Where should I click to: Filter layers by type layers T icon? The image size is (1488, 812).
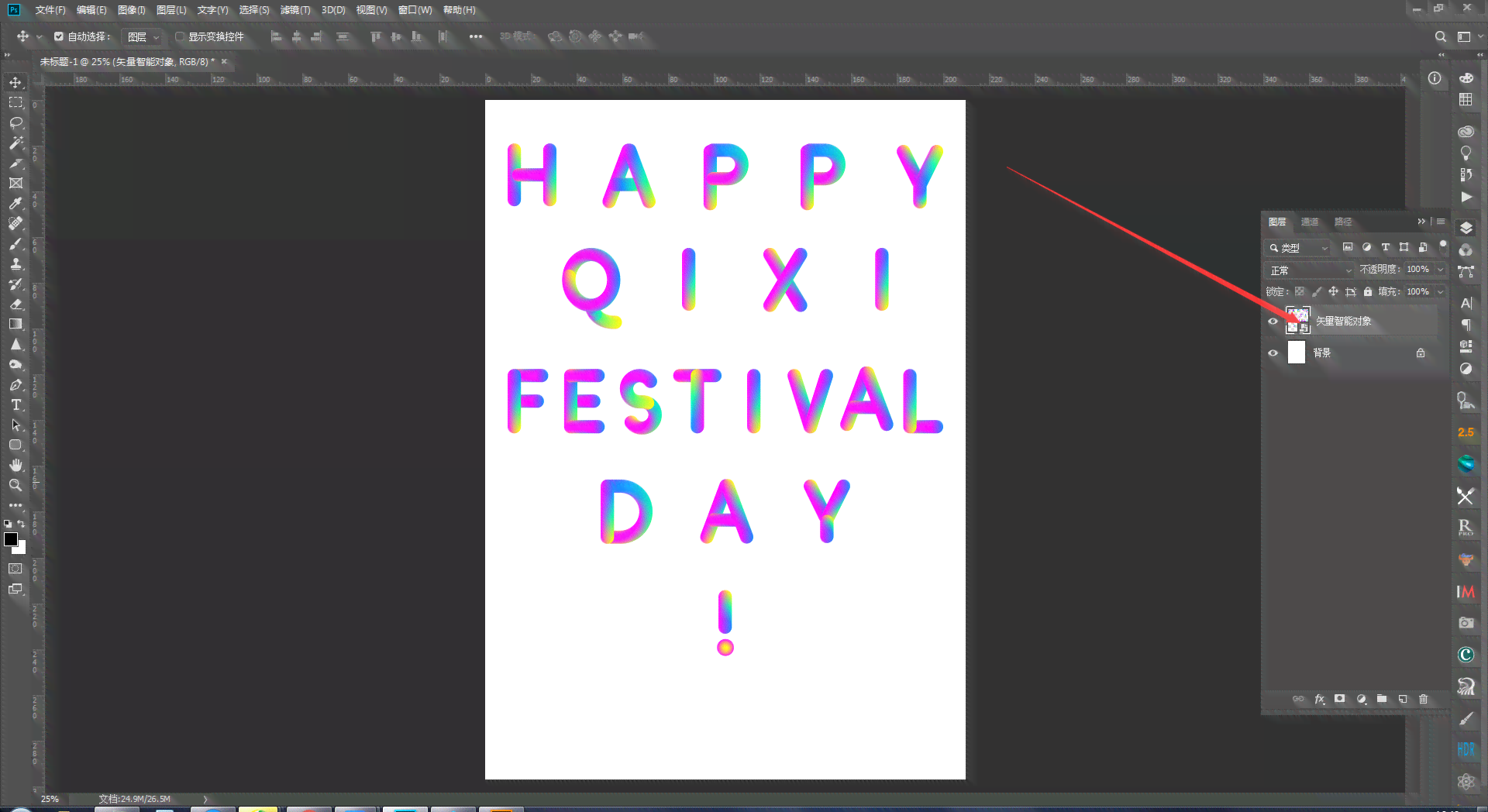[x=1386, y=247]
